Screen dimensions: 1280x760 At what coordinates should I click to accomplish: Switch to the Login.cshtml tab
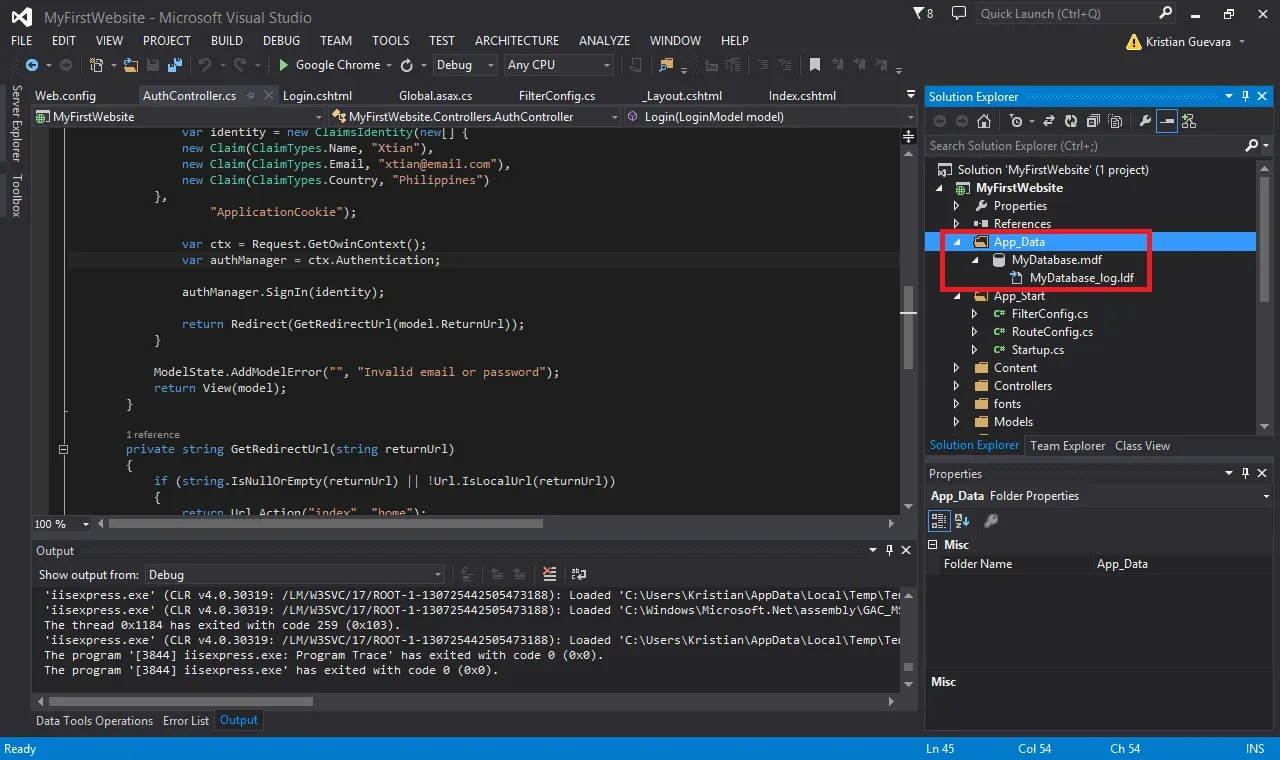[317, 96]
